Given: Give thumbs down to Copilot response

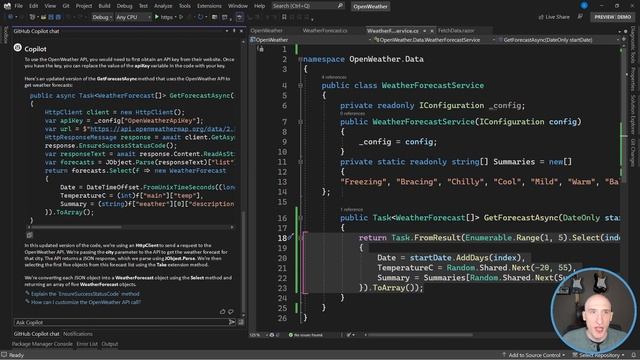Looking at the screenshot, I should [x=231, y=311].
